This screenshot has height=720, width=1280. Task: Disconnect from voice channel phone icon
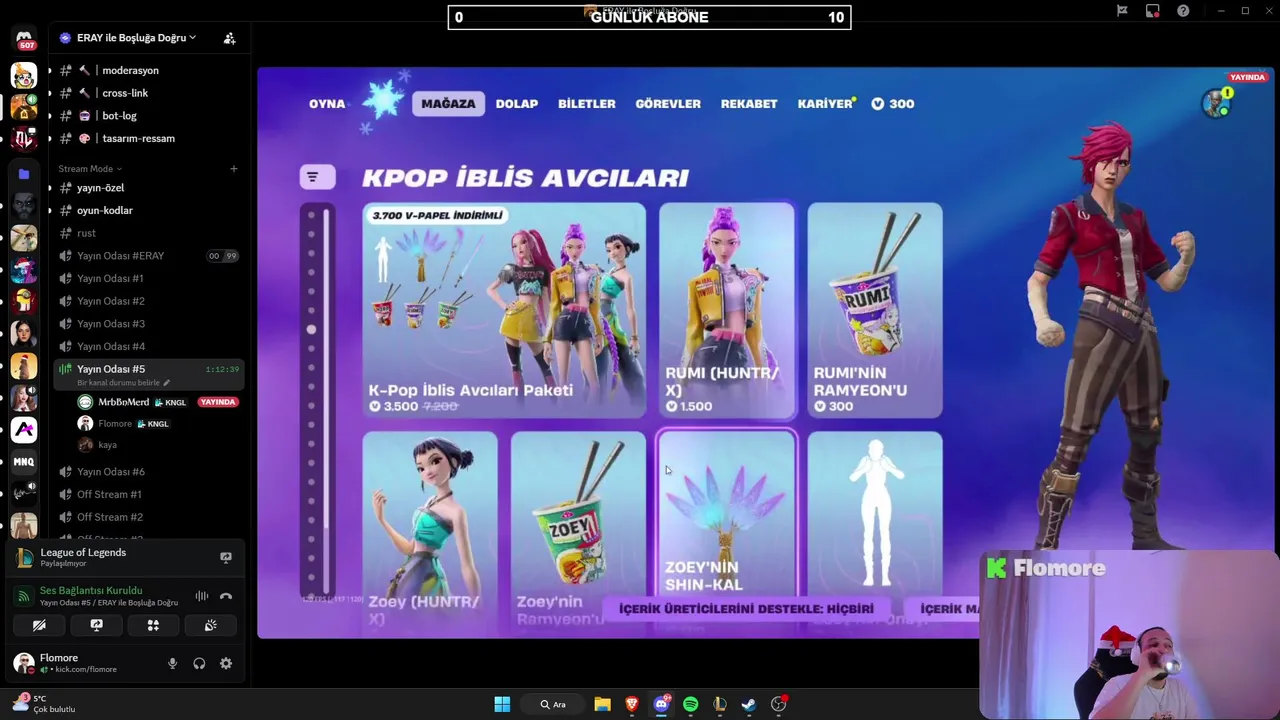click(226, 596)
